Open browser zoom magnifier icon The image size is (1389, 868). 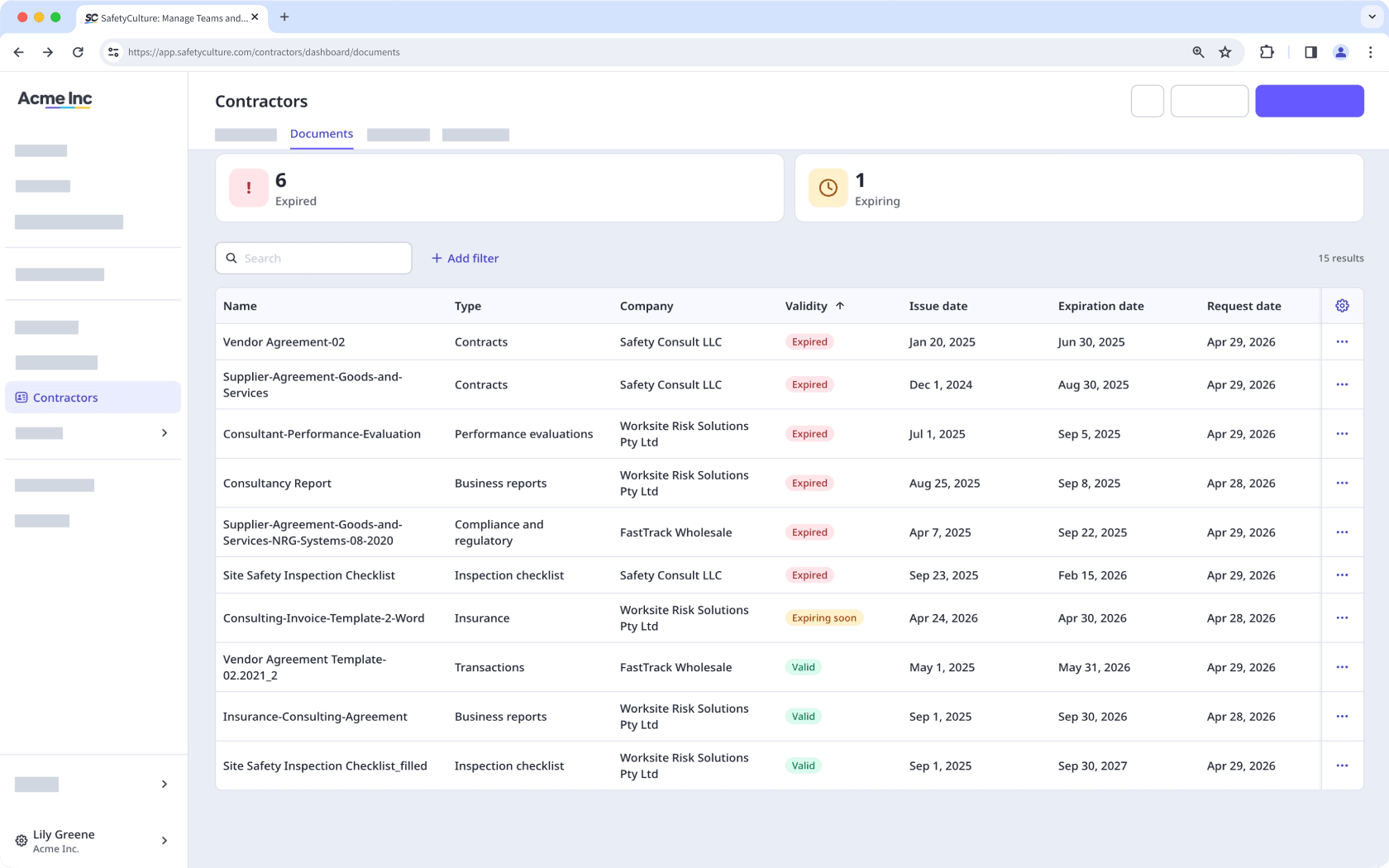point(1198,52)
